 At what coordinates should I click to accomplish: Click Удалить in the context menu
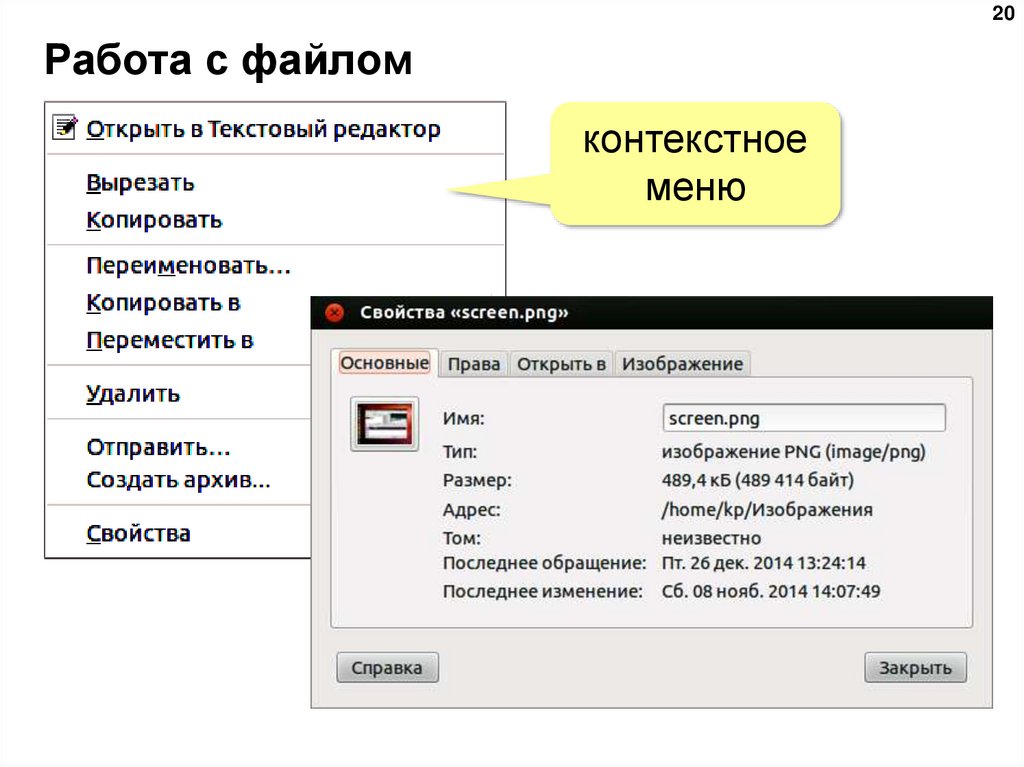134,393
